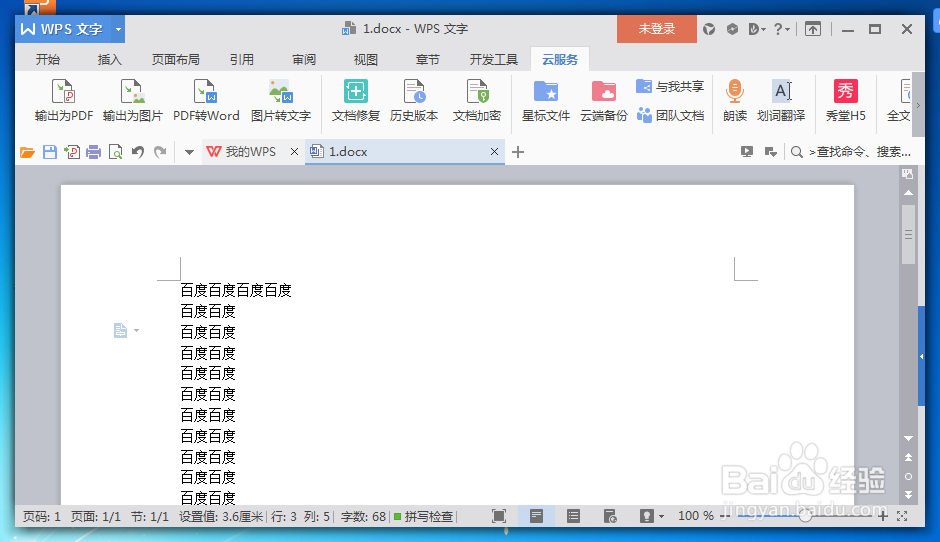Switch to web layout view mode
The height and width of the screenshot is (542, 940).
pyautogui.click(x=610, y=516)
